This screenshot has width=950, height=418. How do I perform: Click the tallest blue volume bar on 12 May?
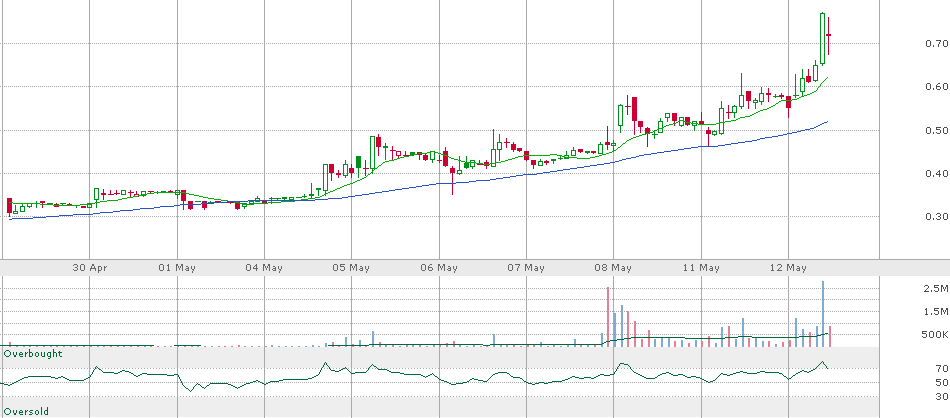pyautogui.click(x=823, y=314)
